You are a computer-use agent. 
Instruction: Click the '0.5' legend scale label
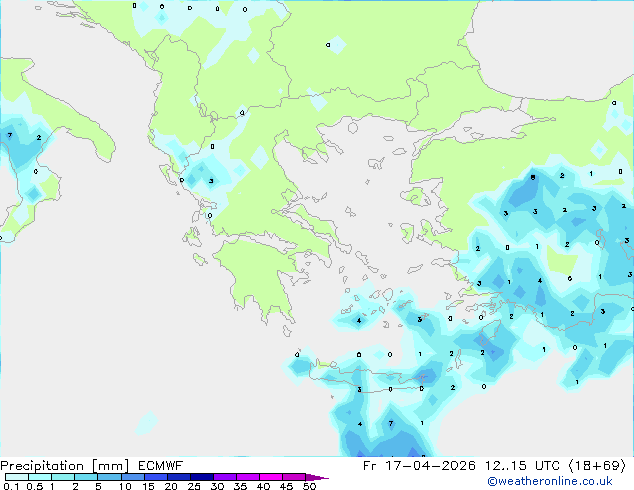point(35,486)
